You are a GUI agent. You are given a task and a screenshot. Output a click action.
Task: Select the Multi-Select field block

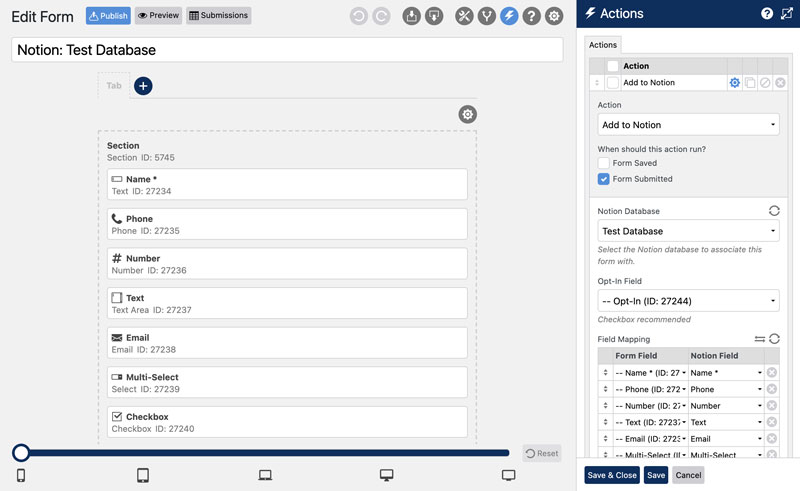click(x=287, y=382)
